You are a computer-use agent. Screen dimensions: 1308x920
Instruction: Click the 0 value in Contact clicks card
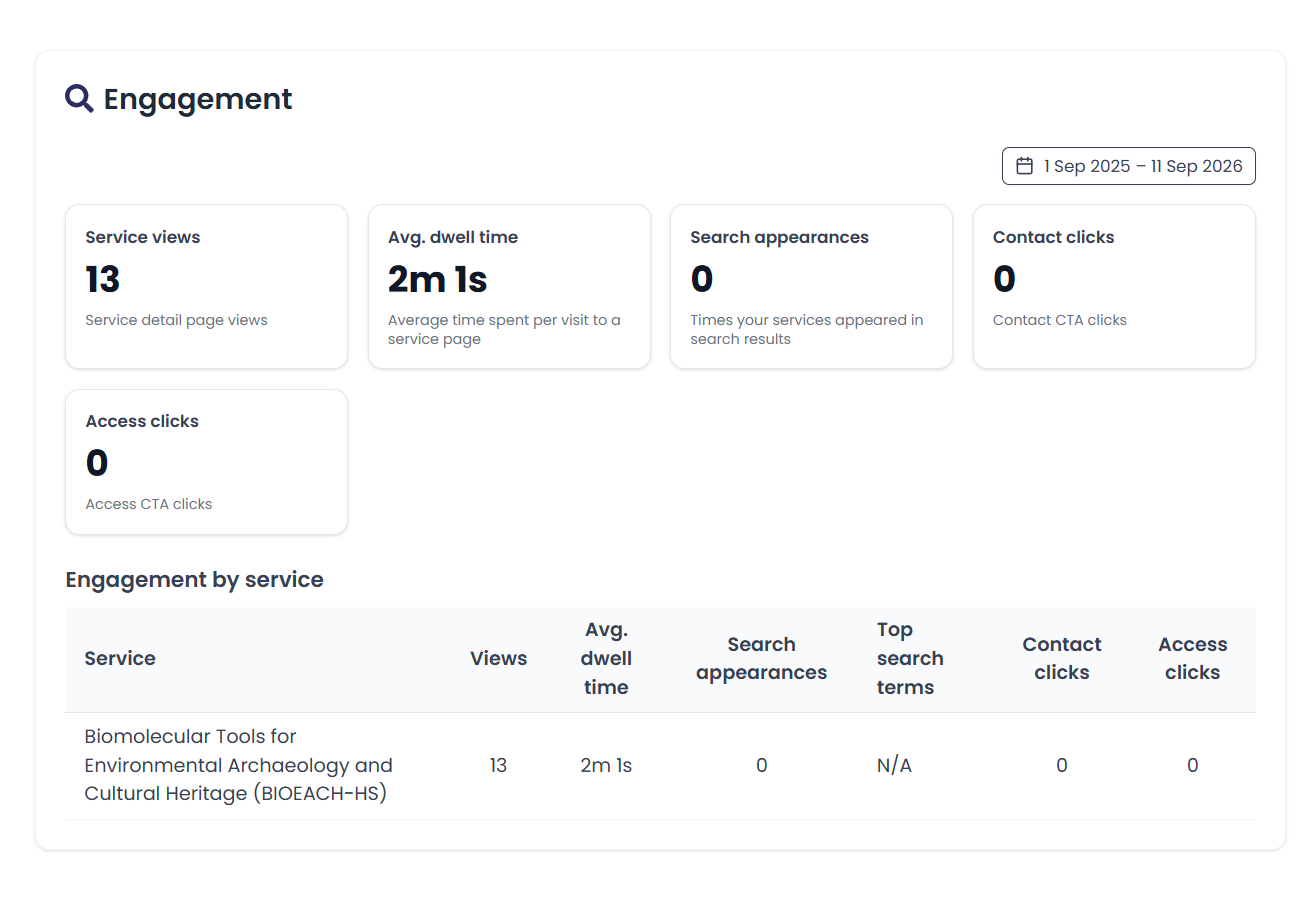tap(1005, 279)
